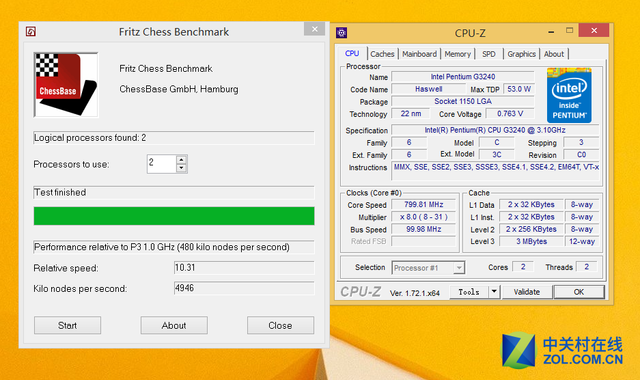Viewport: 640px width, 380px height.
Task: Expand the Tools dropdown arrow
Action: click(494, 292)
